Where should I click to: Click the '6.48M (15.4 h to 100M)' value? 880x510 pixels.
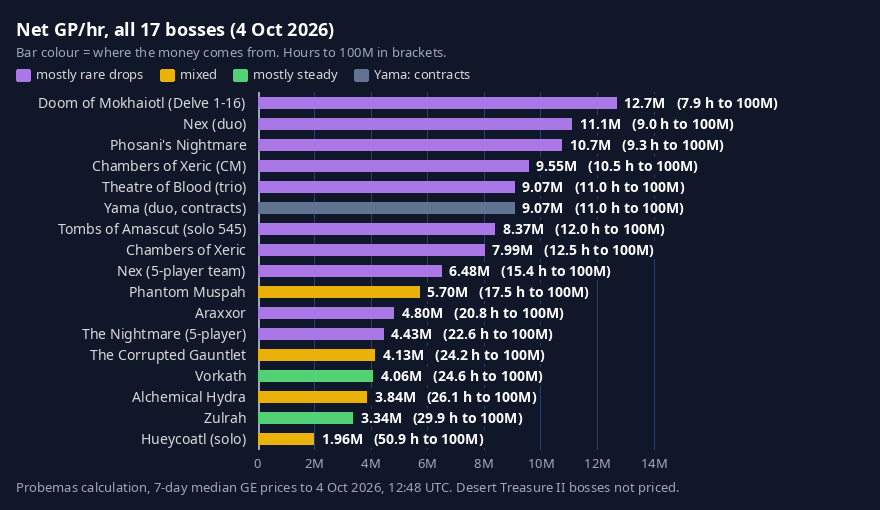530,271
